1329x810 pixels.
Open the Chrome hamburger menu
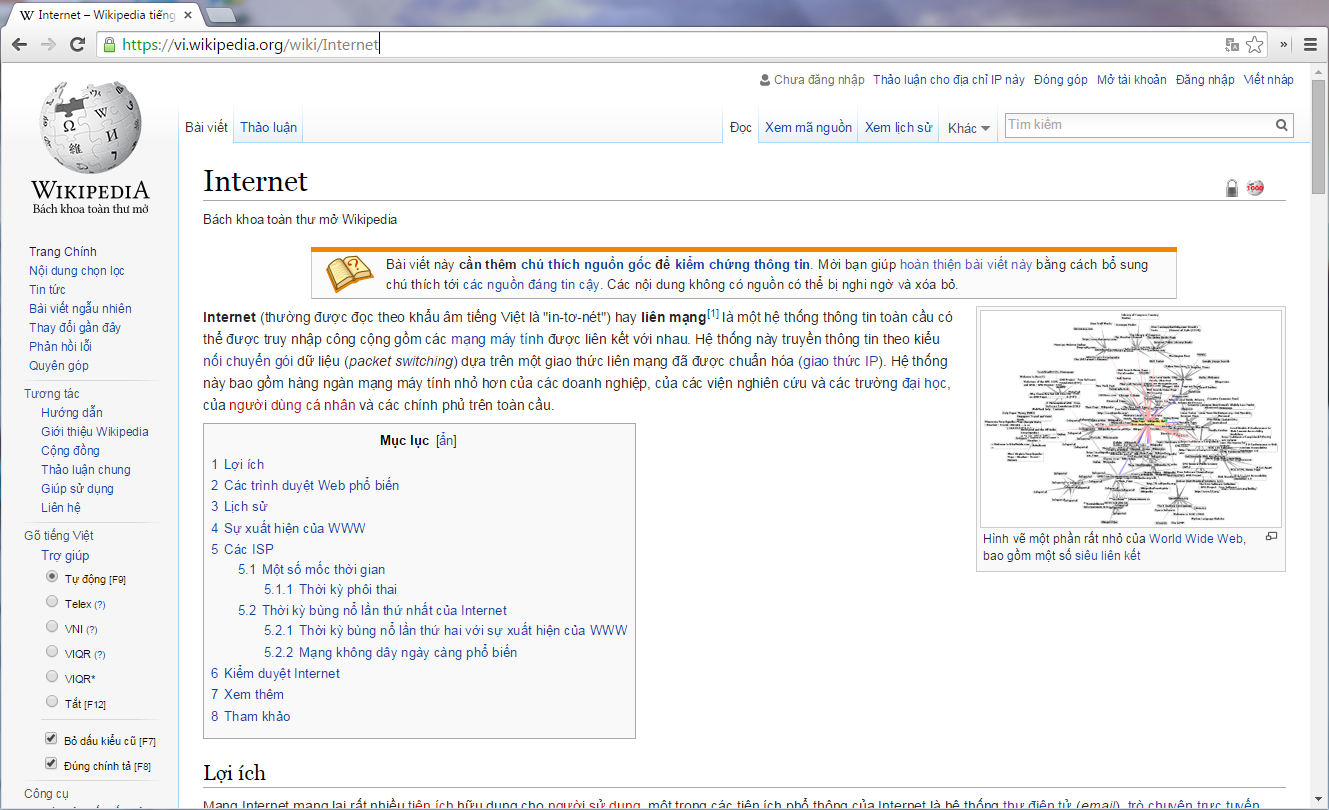click(x=1308, y=44)
